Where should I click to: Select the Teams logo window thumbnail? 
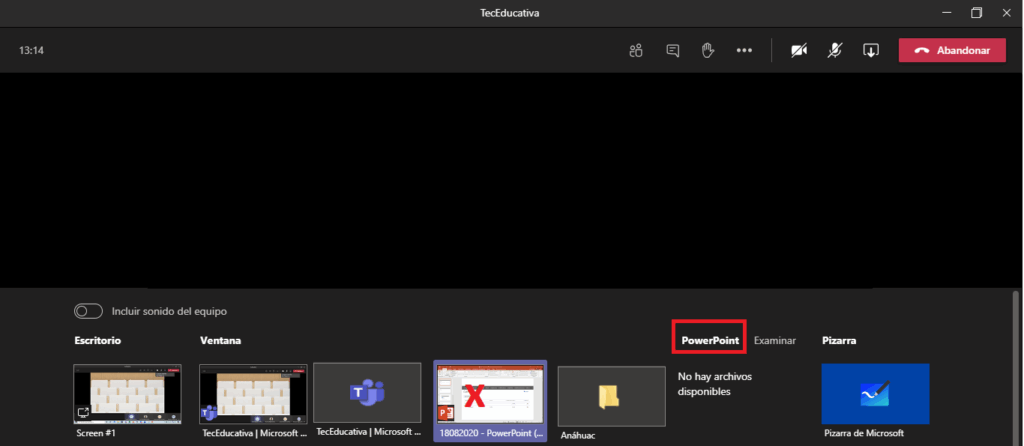[x=367, y=394]
